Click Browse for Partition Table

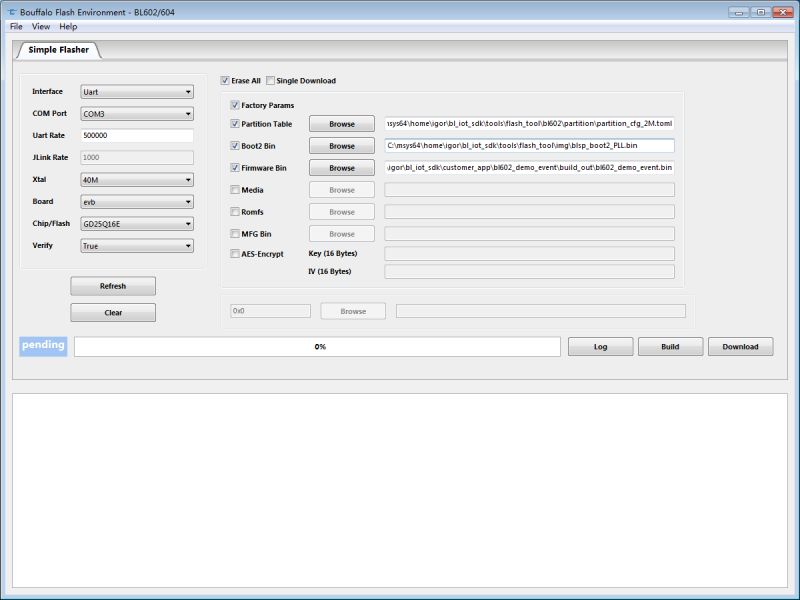coord(342,124)
